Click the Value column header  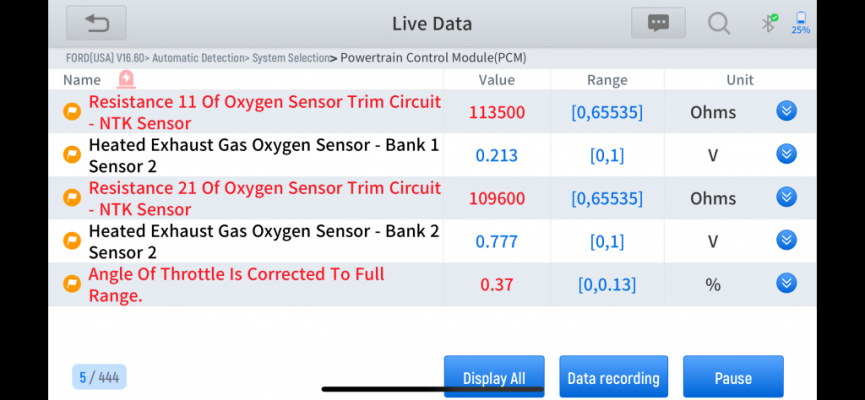(496, 80)
